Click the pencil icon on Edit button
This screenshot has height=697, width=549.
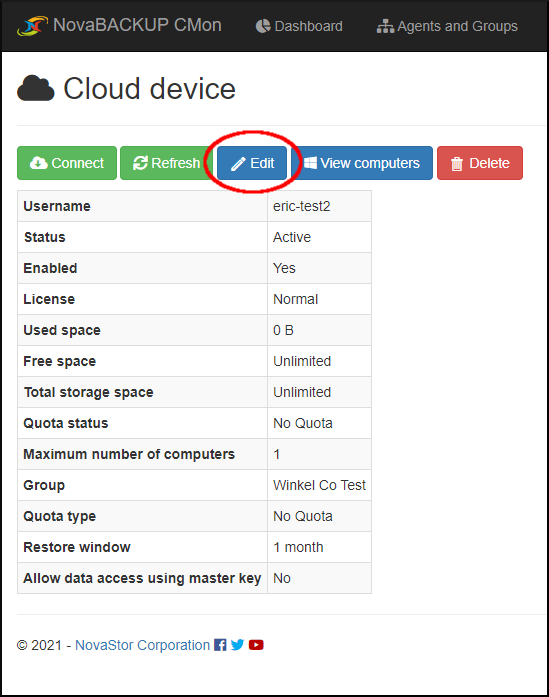[x=238, y=164]
